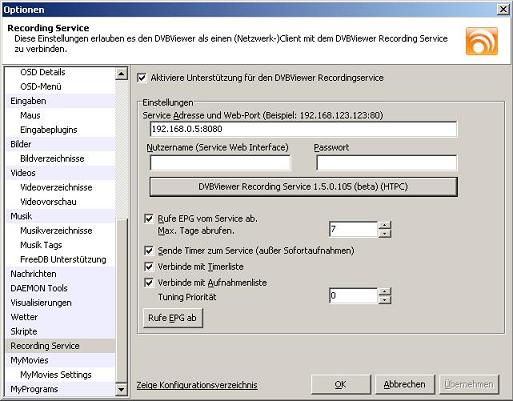Increase Max. Tage abrufen value
513x401 pixels.
click(385, 225)
